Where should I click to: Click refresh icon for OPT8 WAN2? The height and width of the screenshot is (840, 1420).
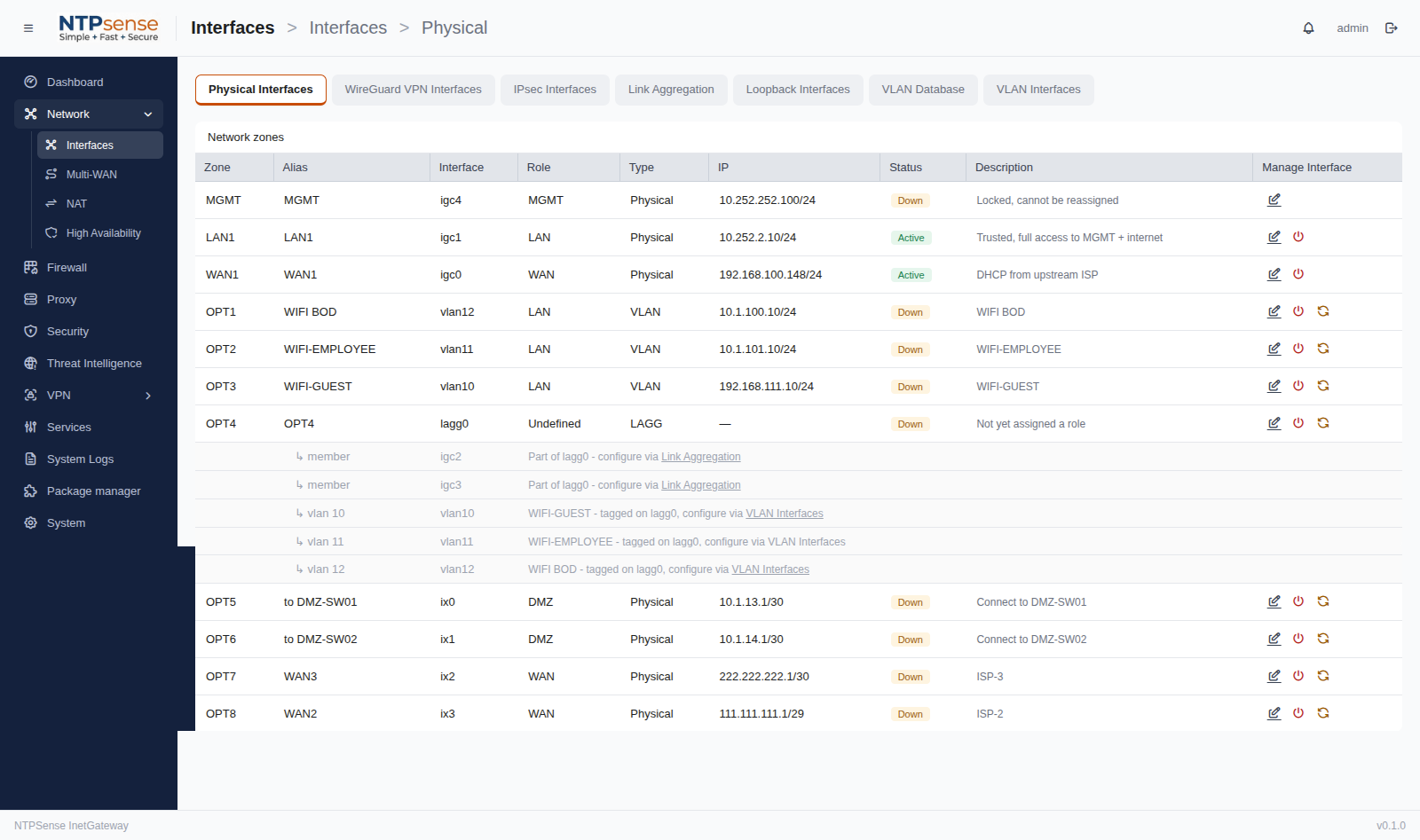click(1323, 714)
